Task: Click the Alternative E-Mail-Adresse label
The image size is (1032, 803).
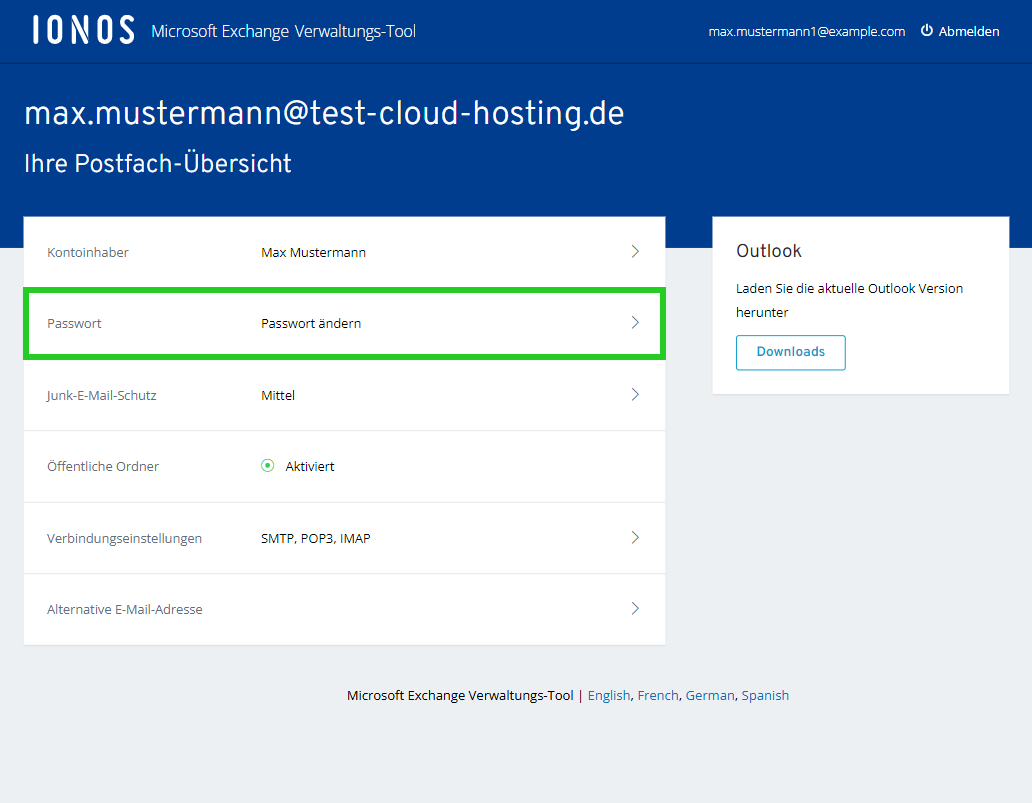Action: coord(124,609)
